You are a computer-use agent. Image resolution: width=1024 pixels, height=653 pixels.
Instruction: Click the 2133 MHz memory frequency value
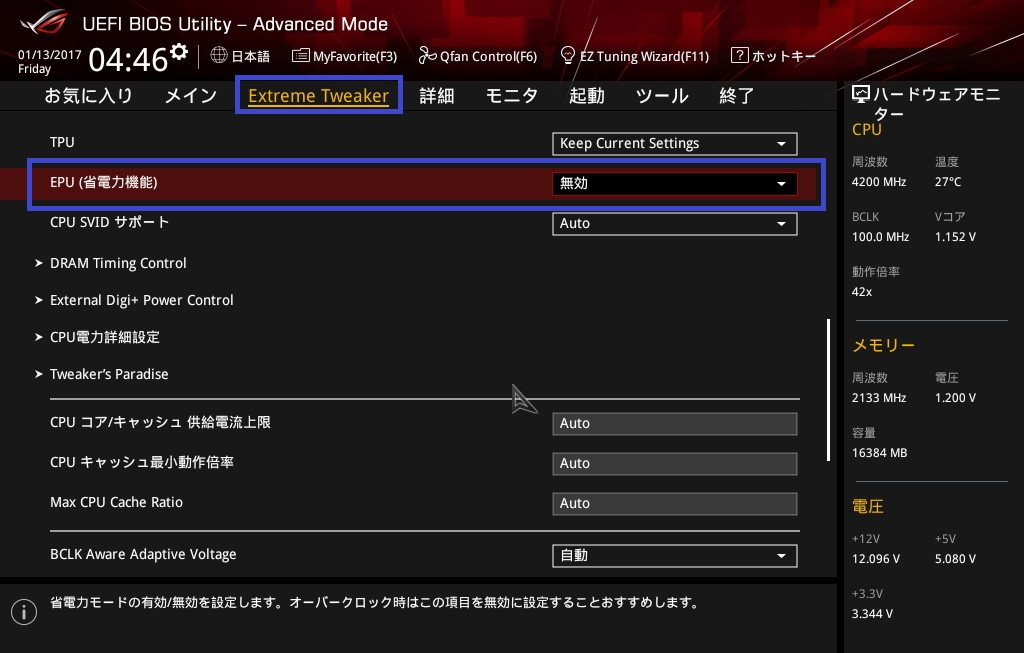(x=879, y=398)
